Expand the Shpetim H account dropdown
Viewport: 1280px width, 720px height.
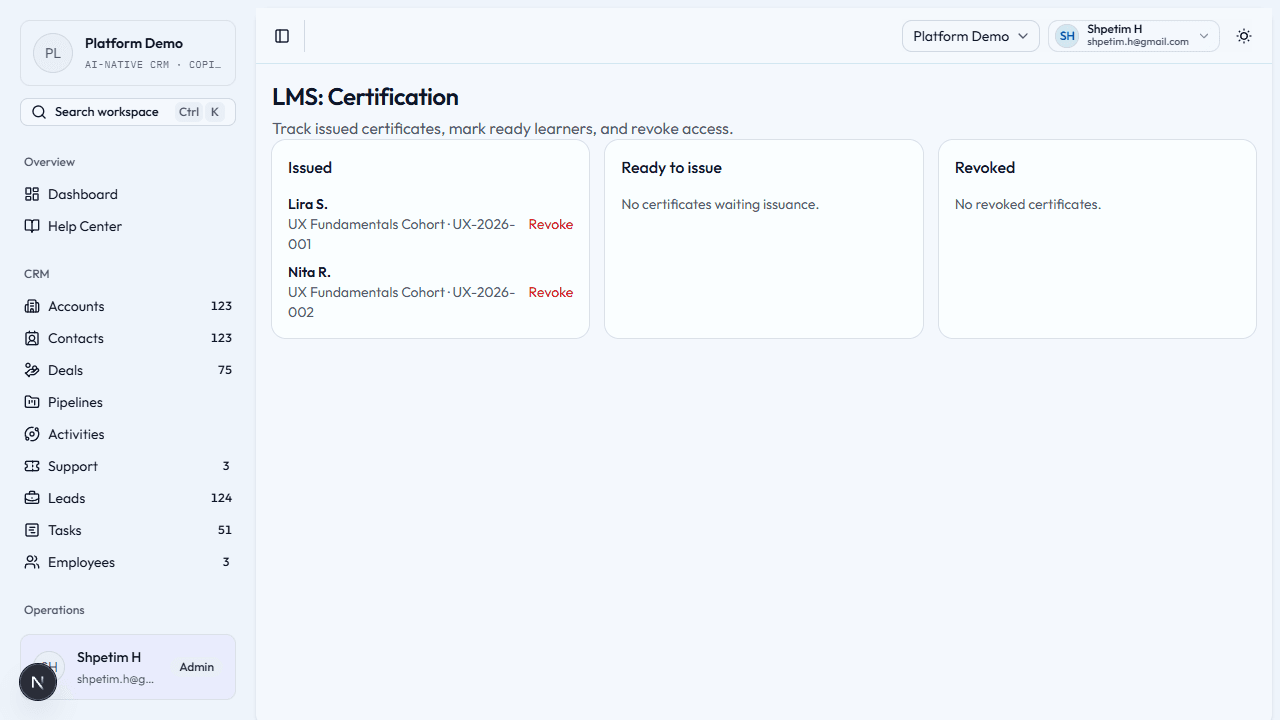pos(1133,36)
